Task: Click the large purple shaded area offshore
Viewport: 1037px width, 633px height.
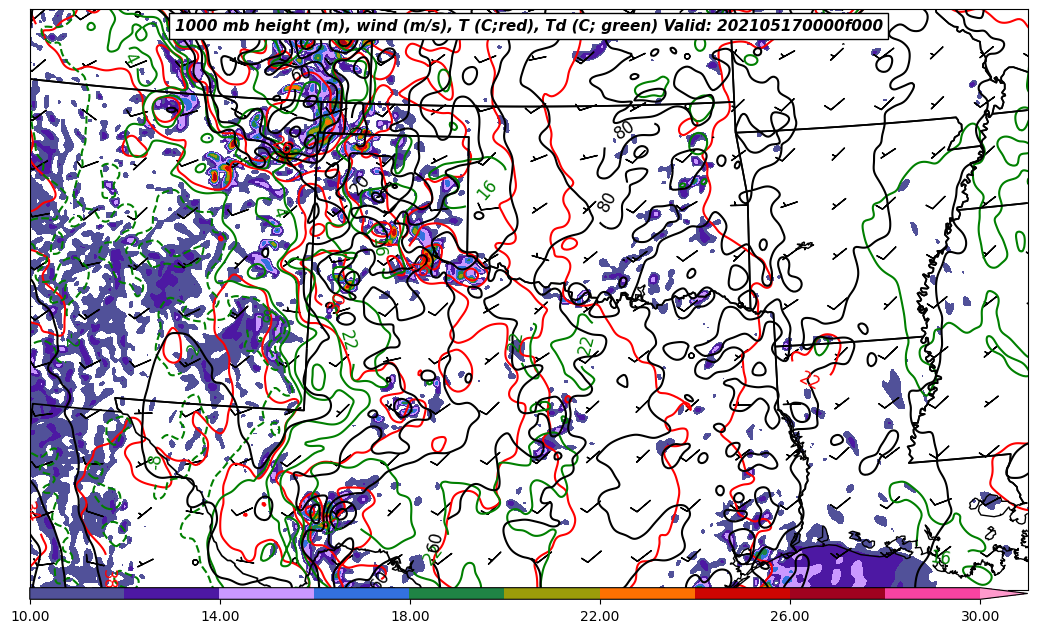Action: [850, 568]
